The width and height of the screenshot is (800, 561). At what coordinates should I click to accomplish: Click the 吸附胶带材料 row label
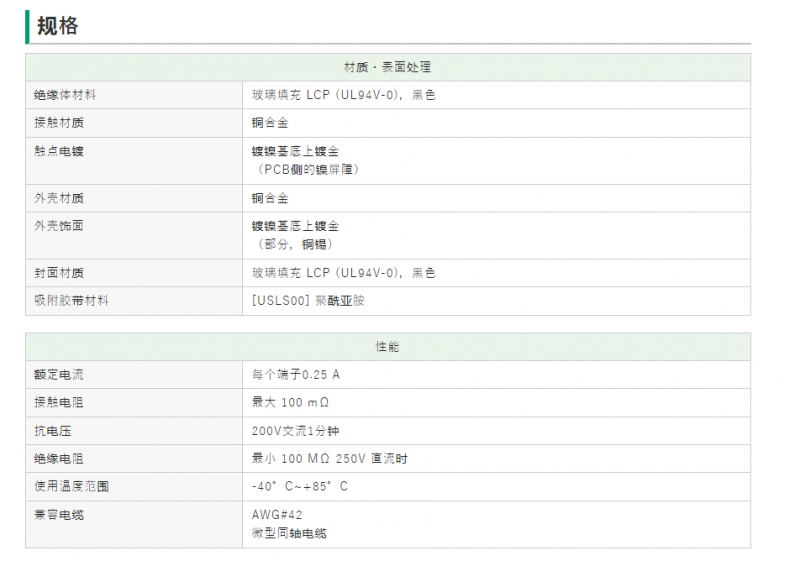coord(71,301)
